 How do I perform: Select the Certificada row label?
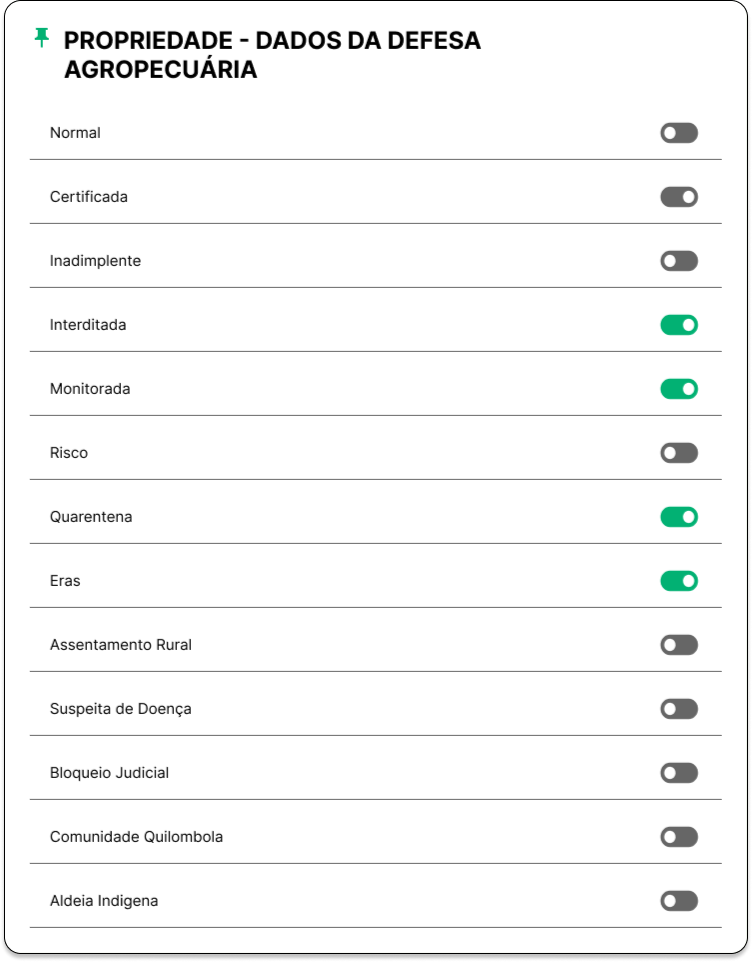(x=88, y=197)
